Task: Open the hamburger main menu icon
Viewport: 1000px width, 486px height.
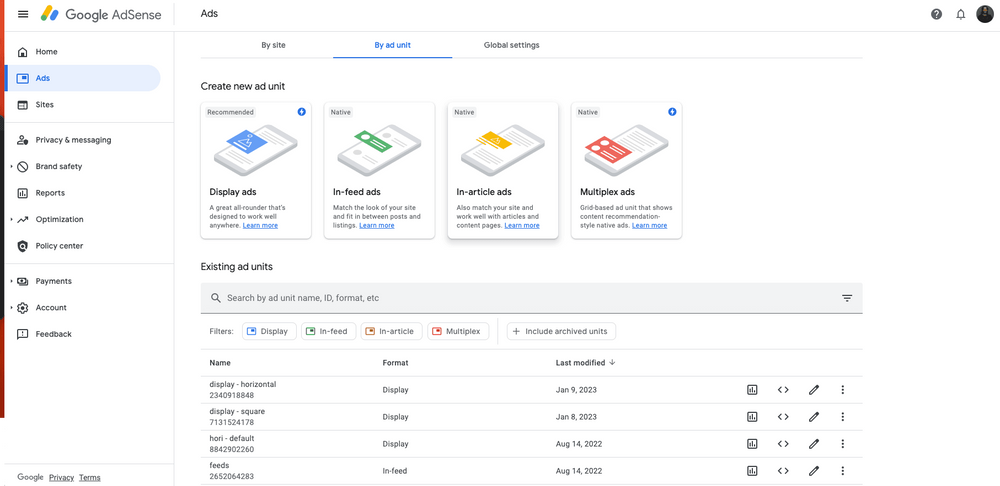Action: click(x=23, y=14)
